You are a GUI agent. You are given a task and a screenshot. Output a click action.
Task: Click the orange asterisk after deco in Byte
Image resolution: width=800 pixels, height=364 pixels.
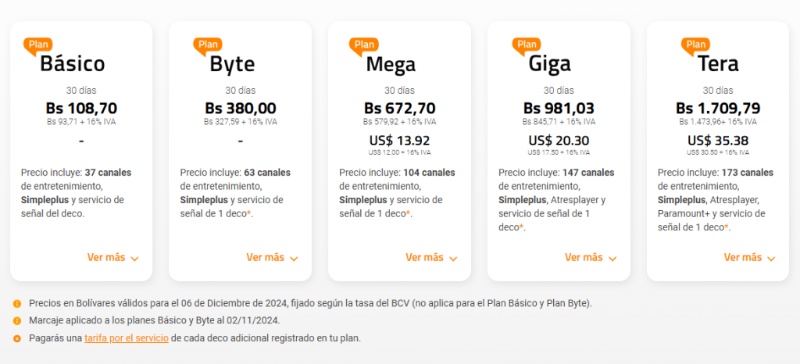[249, 213]
